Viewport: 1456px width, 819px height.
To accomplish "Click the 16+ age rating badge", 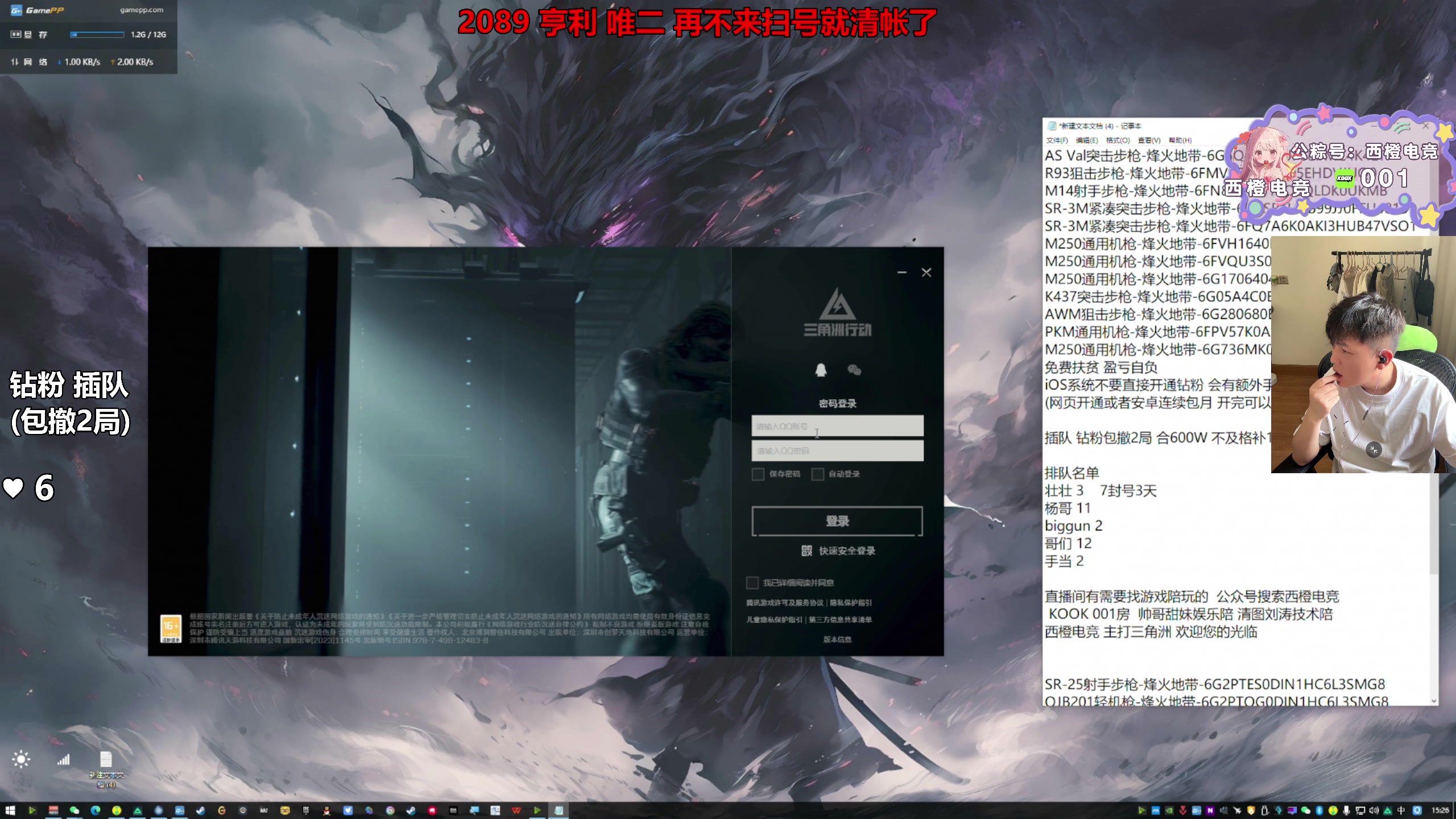I will pyautogui.click(x=171, y=628).
